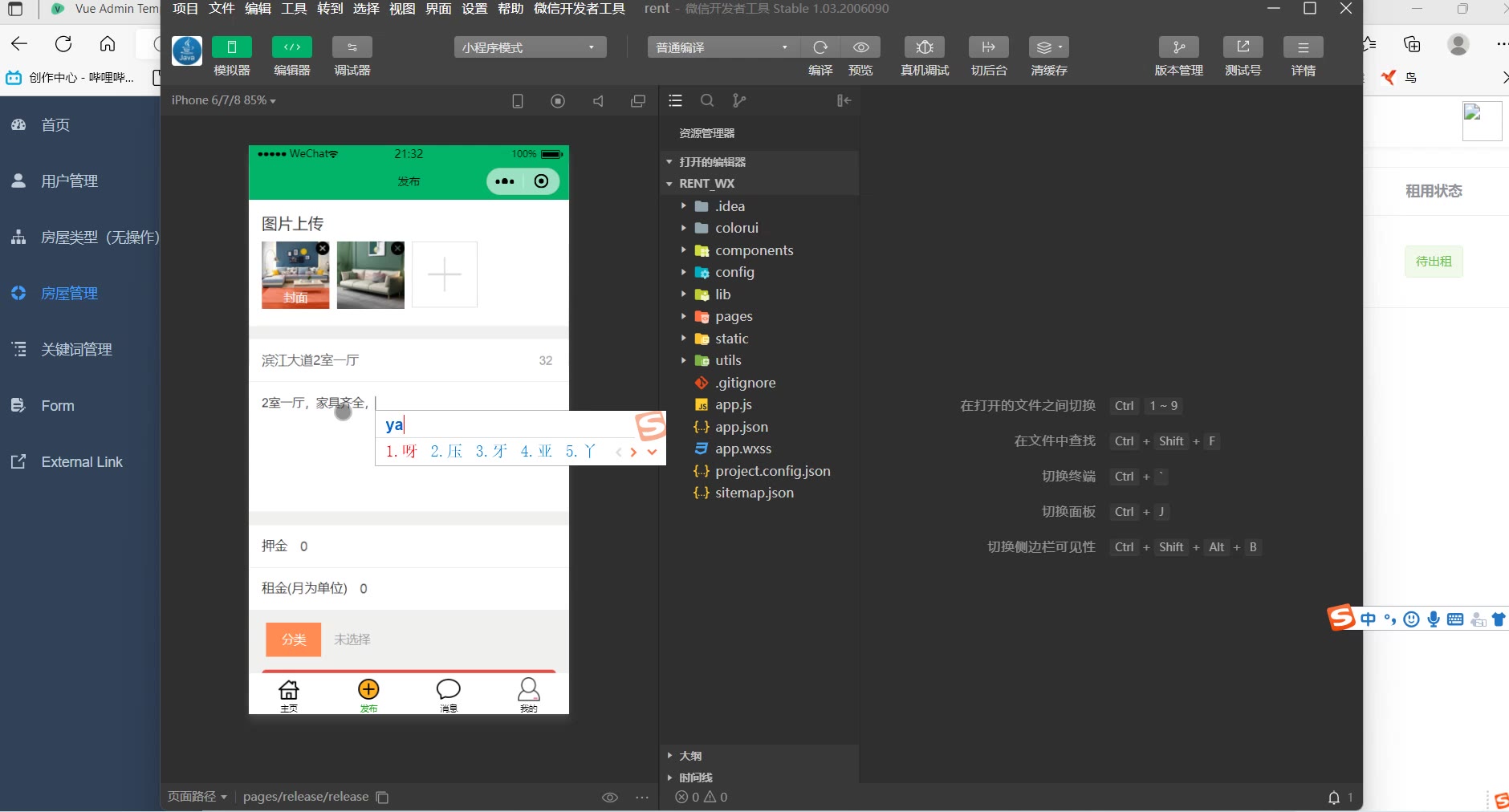Viewport: 1509px width, 812px height.
Task: Click the 清缓存 clear cache icon
Action: tap(1048, 47)
